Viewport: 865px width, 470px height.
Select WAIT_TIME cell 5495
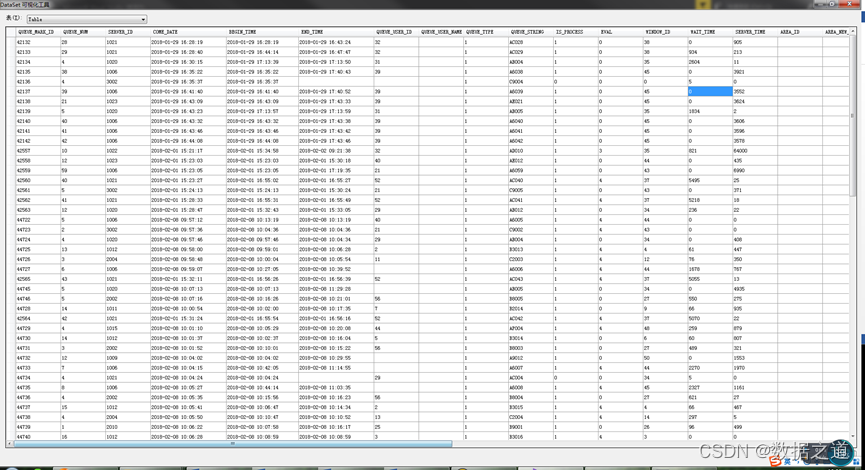710,180
